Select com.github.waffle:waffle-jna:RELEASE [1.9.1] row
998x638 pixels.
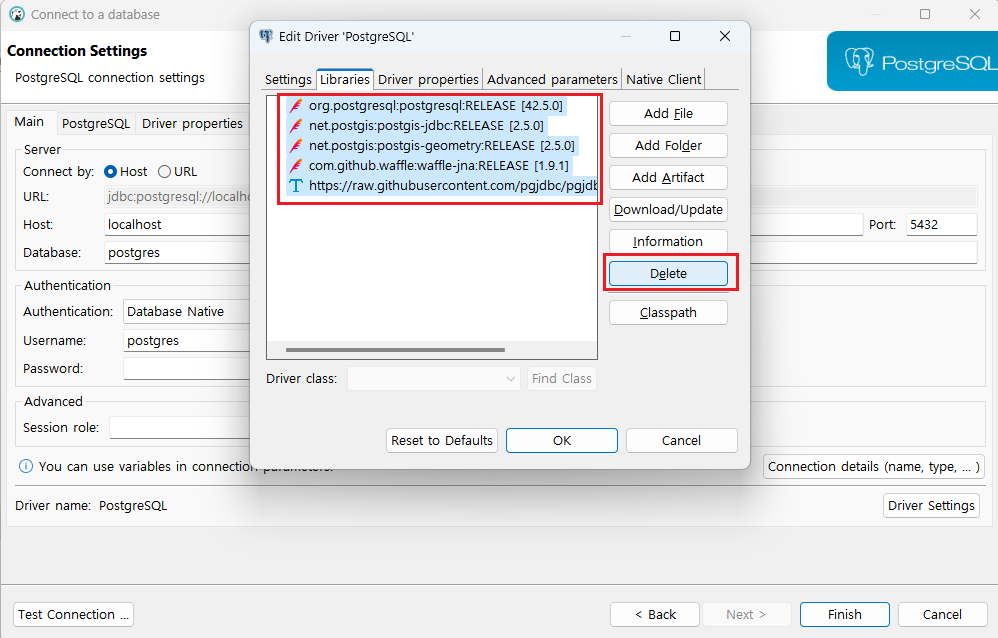click(x=428, y=166)
